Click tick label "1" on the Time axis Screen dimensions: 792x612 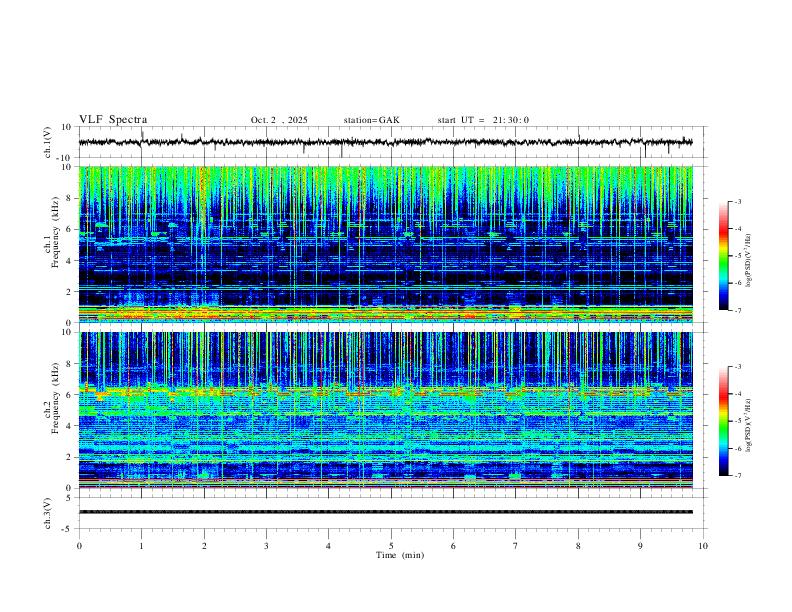point(141,546)
